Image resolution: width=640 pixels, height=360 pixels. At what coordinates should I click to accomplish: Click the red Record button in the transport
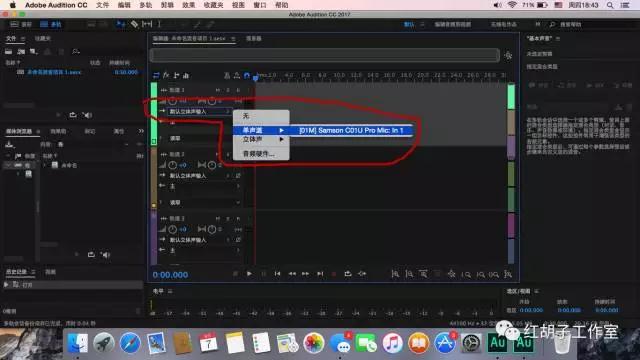(334, 274)
